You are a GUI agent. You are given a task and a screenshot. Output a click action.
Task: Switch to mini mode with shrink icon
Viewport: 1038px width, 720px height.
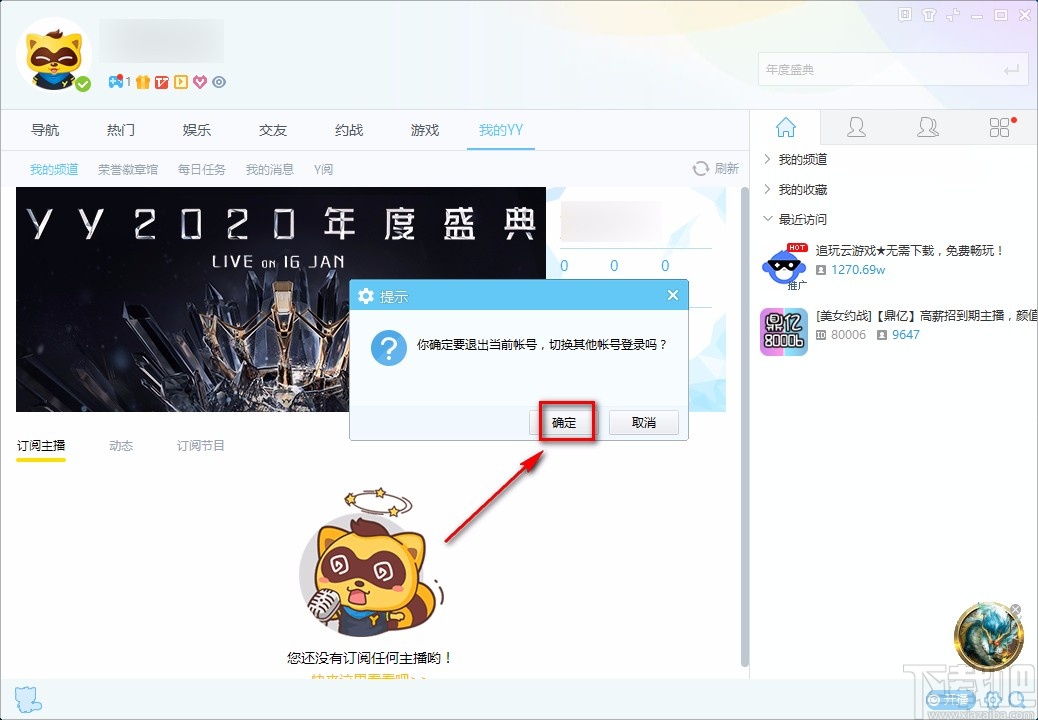pyautogui.click(x=953, y=15)
